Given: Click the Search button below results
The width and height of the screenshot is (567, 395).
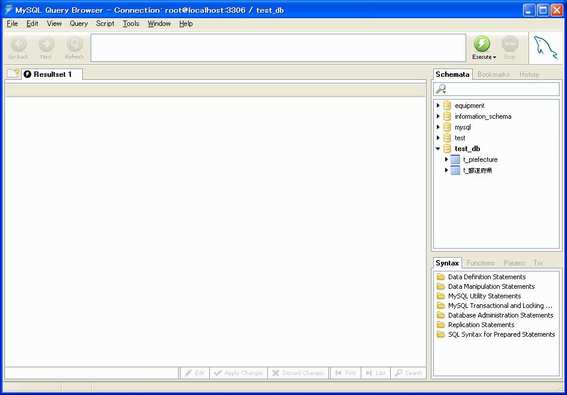Looking at the screenshot, I should point(408,373).
